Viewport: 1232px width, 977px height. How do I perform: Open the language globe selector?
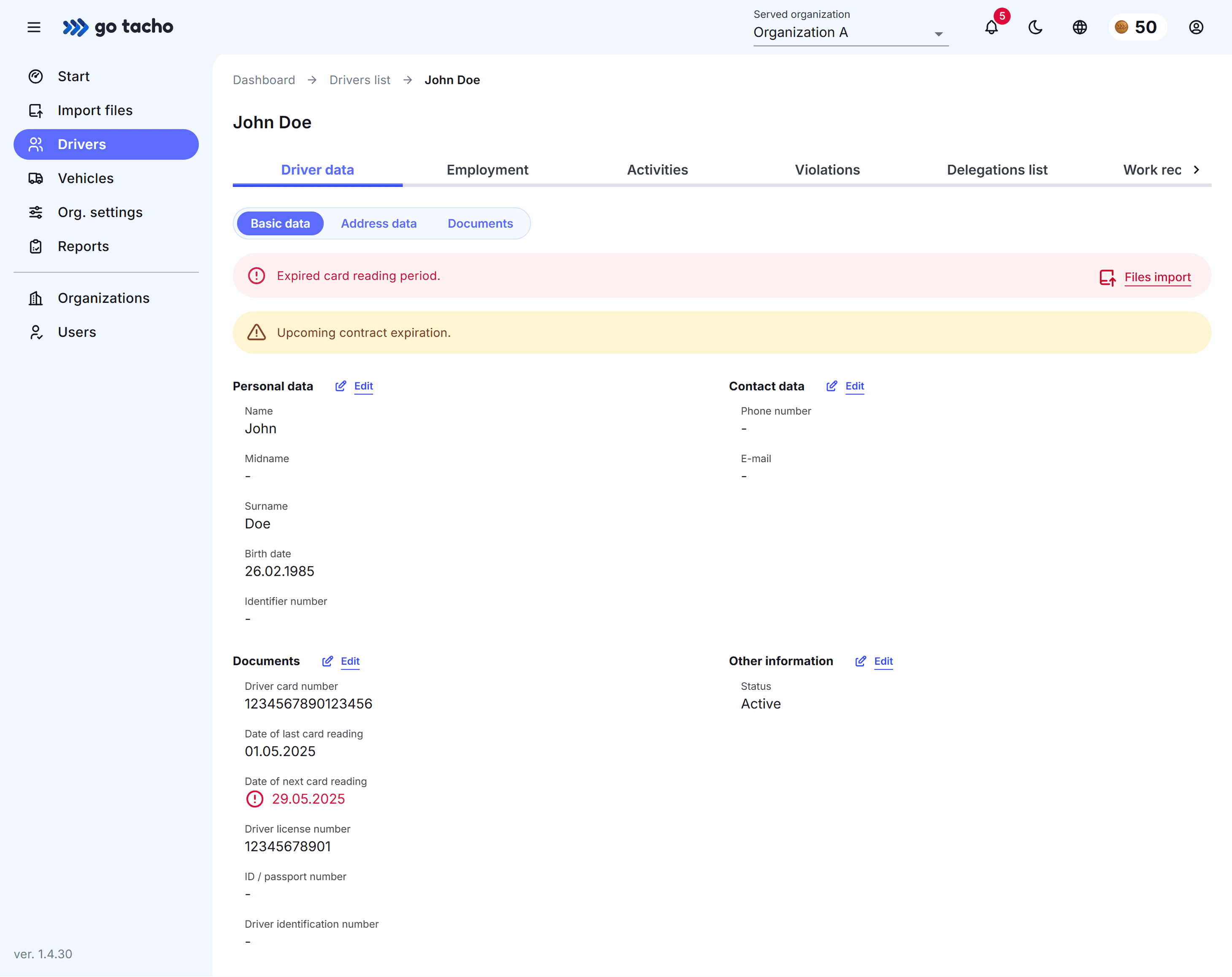pyautogui.click(x=1079, y=27)
